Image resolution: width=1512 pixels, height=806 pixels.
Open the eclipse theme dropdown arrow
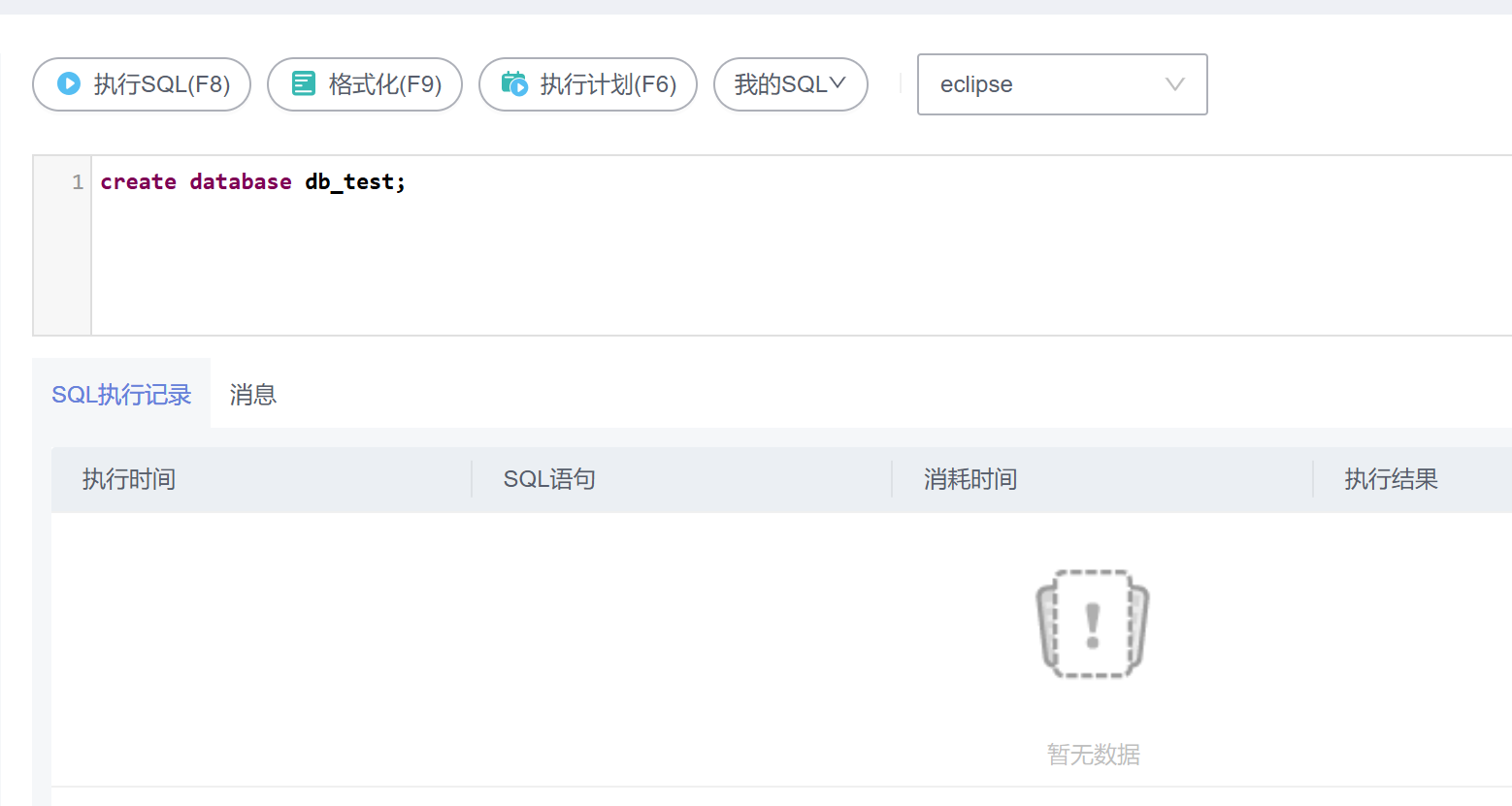pyautogui.click(x=1174, y=84)
